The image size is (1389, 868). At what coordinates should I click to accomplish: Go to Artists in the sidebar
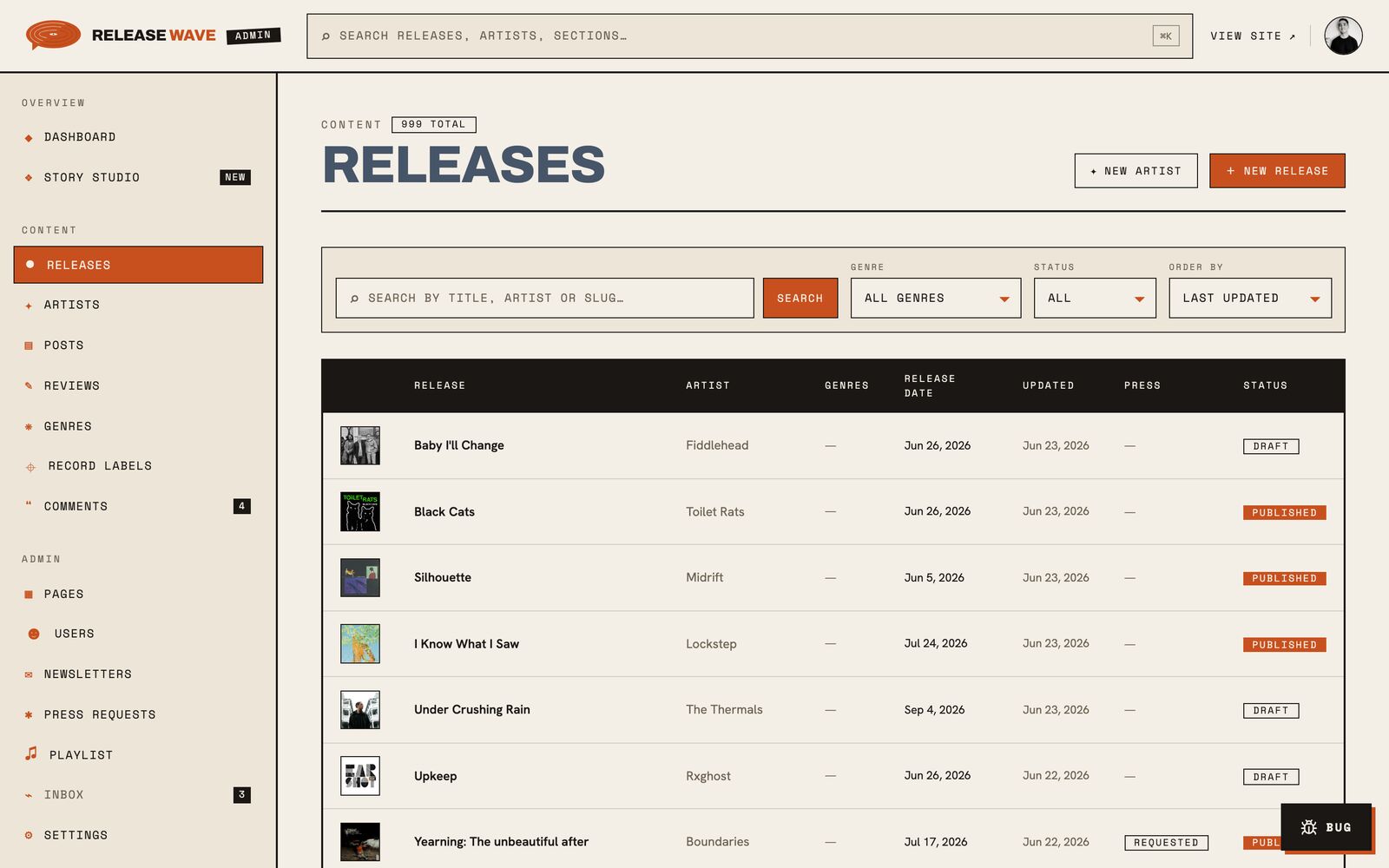138,305
